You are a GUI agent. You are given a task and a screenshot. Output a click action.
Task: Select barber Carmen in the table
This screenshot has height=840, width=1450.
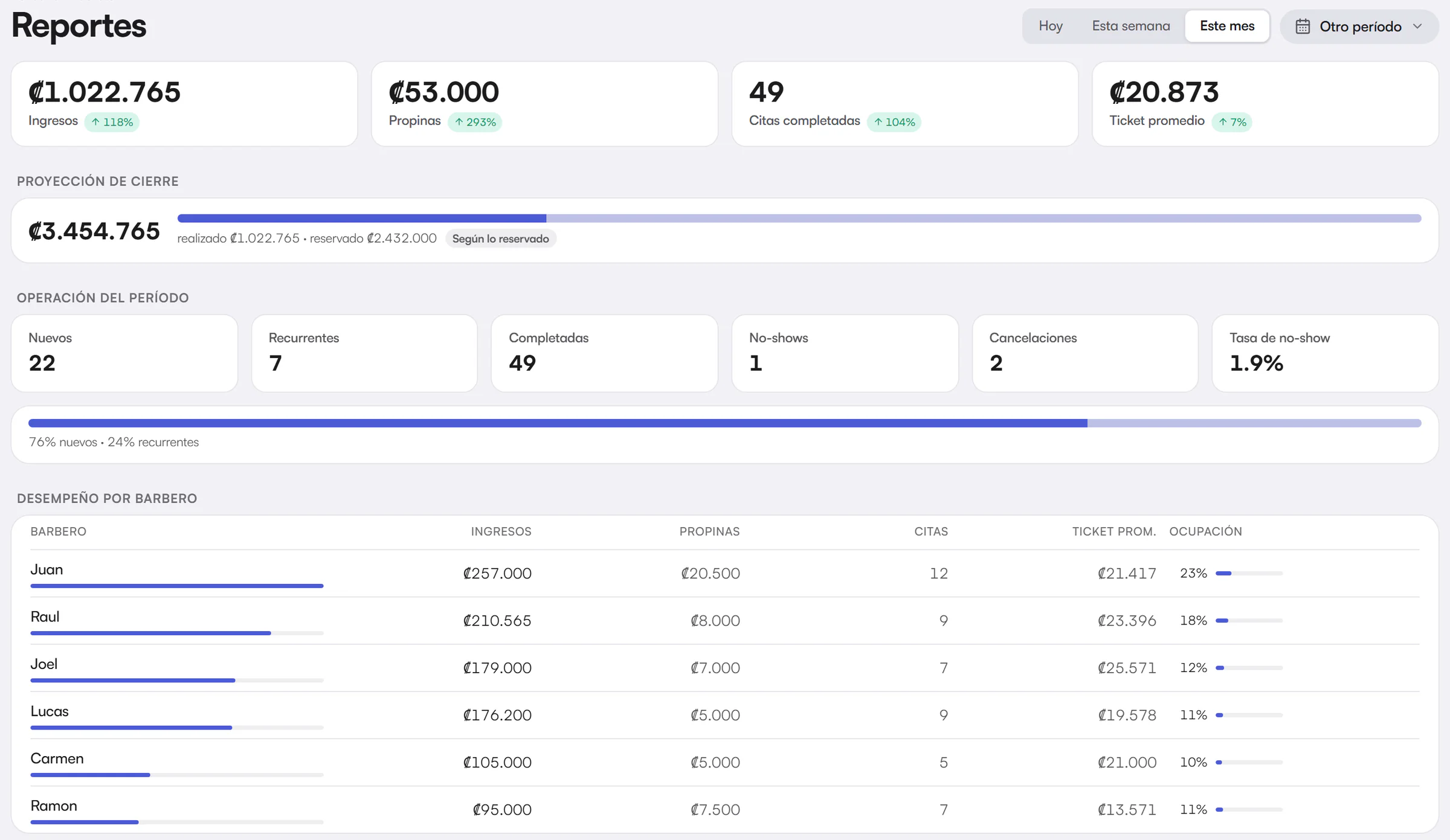[57, 758]
